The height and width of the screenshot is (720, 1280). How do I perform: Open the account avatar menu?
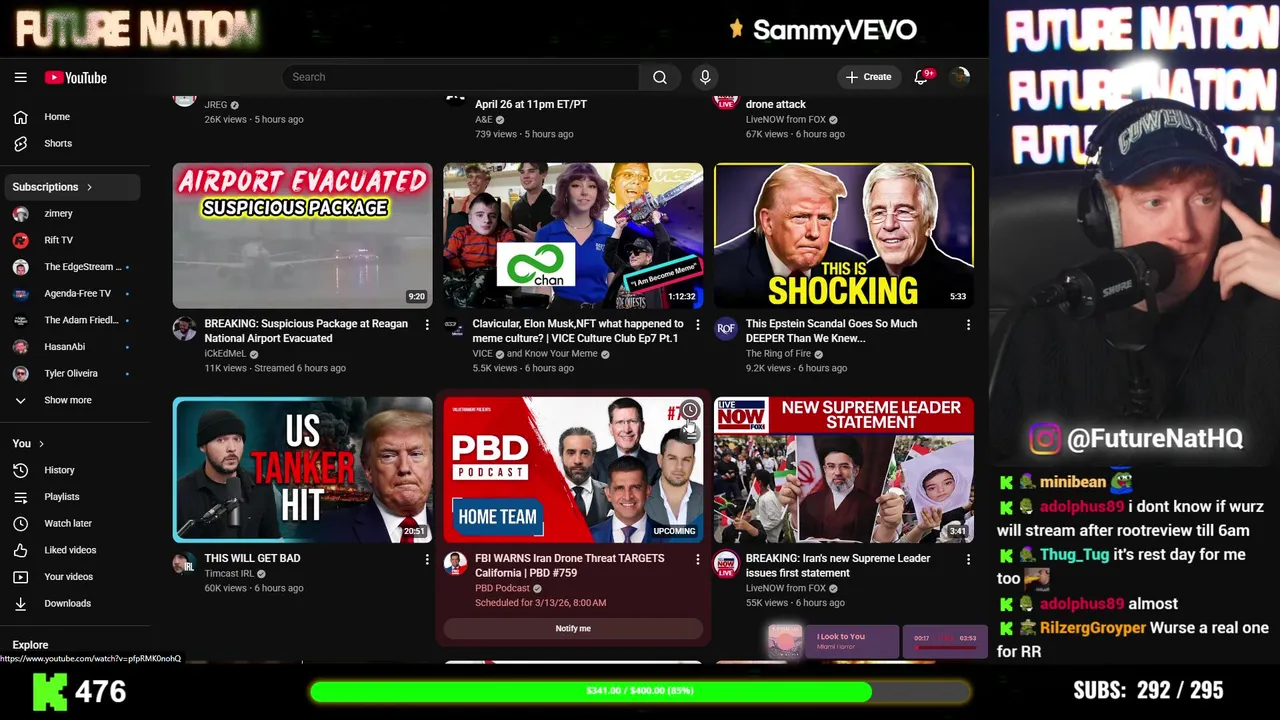pos(959,77)
